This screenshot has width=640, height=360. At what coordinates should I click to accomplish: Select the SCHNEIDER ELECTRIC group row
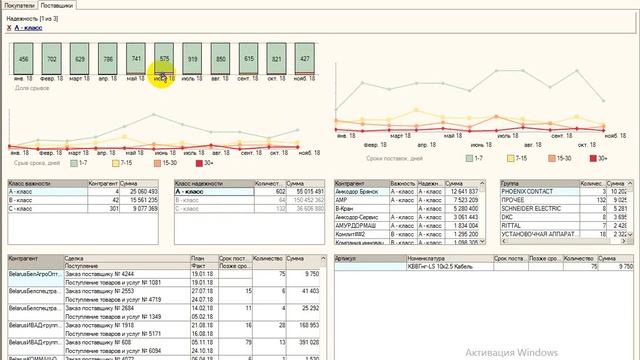[x=564, y=209]
